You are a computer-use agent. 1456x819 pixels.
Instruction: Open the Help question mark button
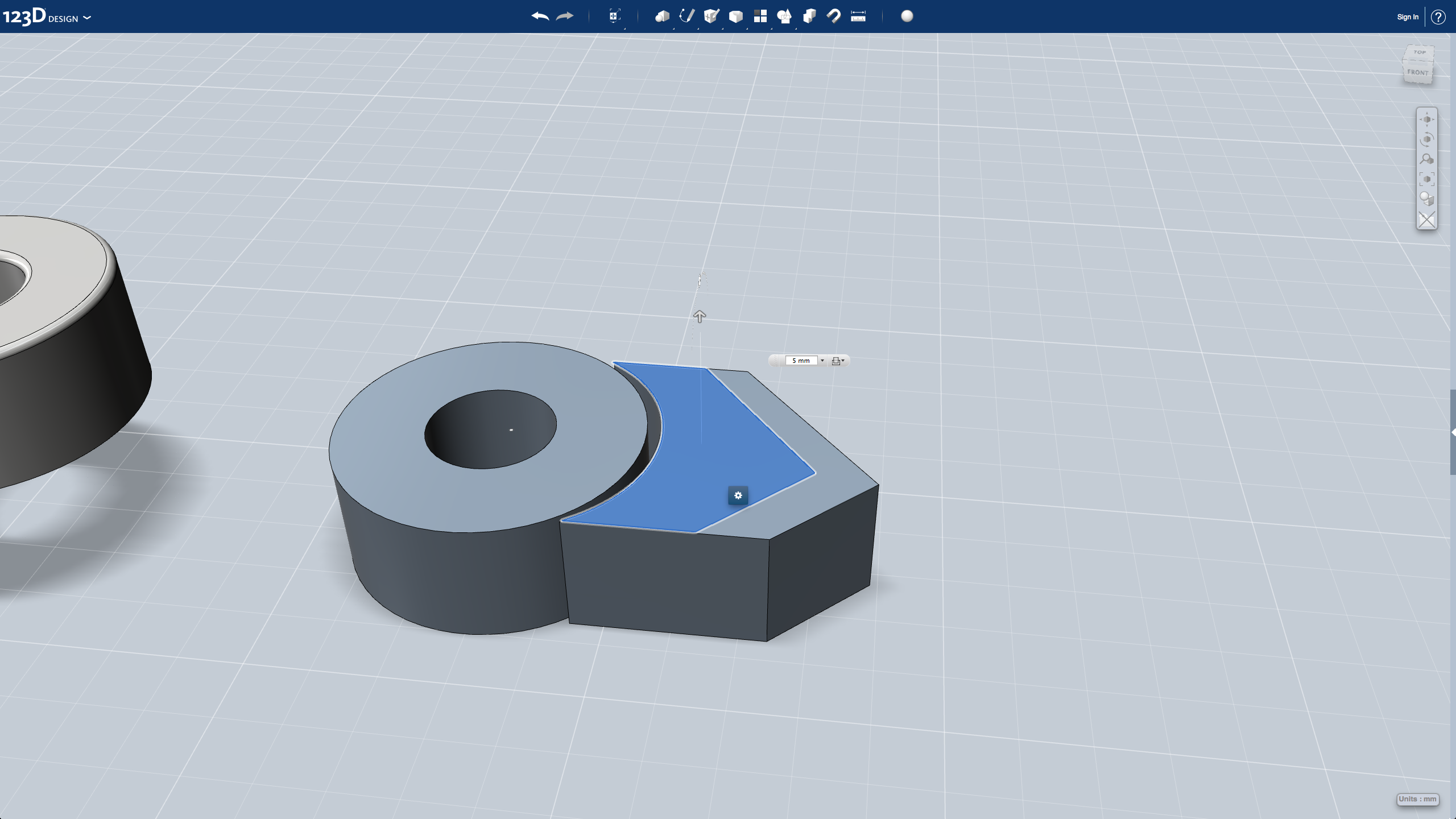[1438, 17]
